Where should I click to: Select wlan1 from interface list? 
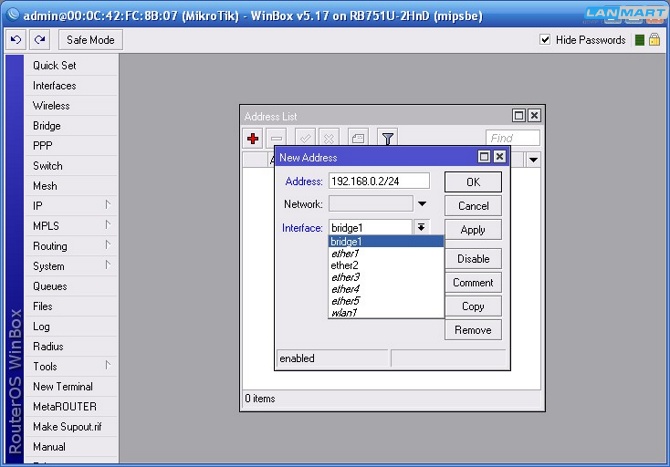point(386,313)
